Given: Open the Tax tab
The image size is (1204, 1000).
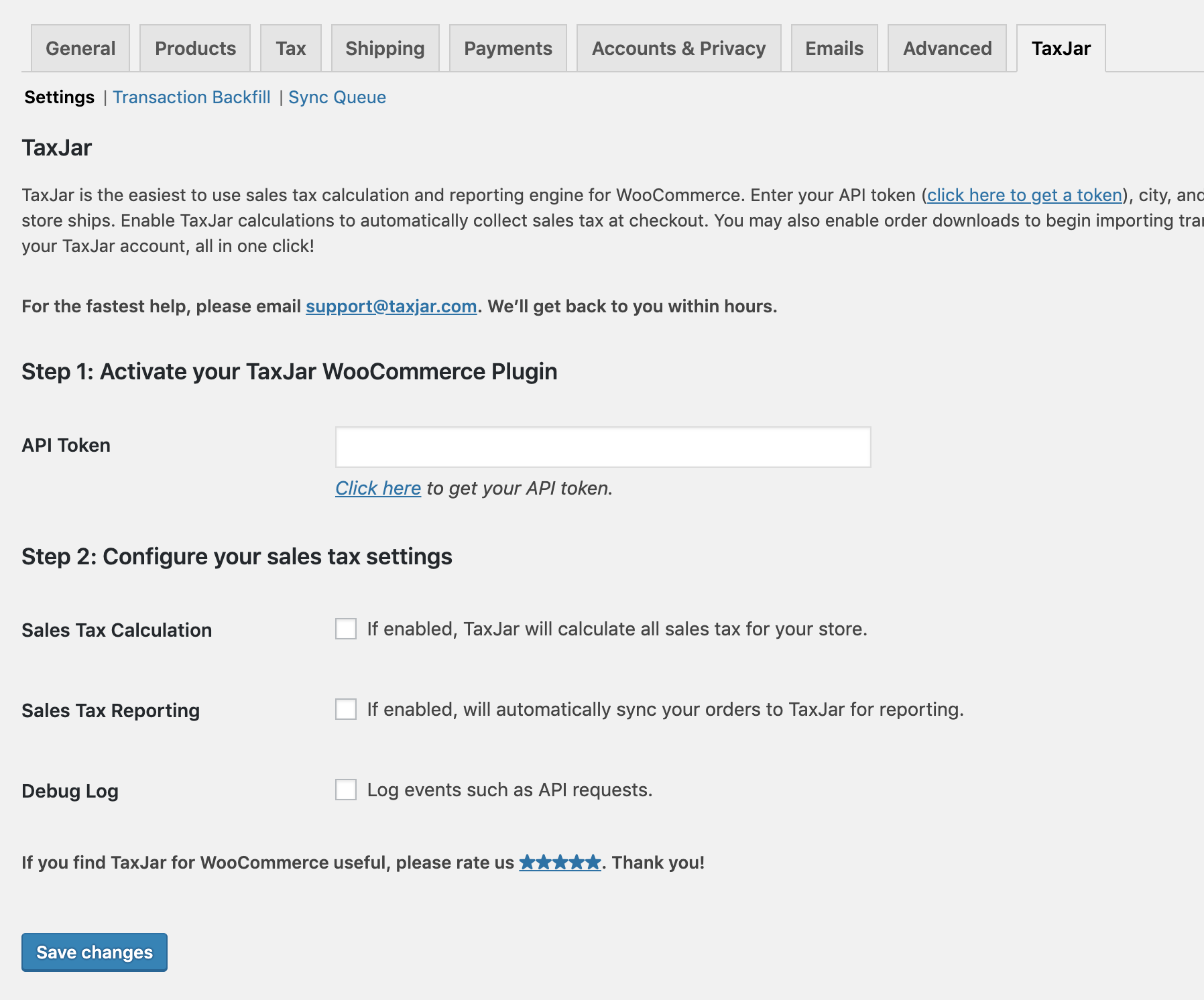Looking at the screenshot, I should 291,48.
